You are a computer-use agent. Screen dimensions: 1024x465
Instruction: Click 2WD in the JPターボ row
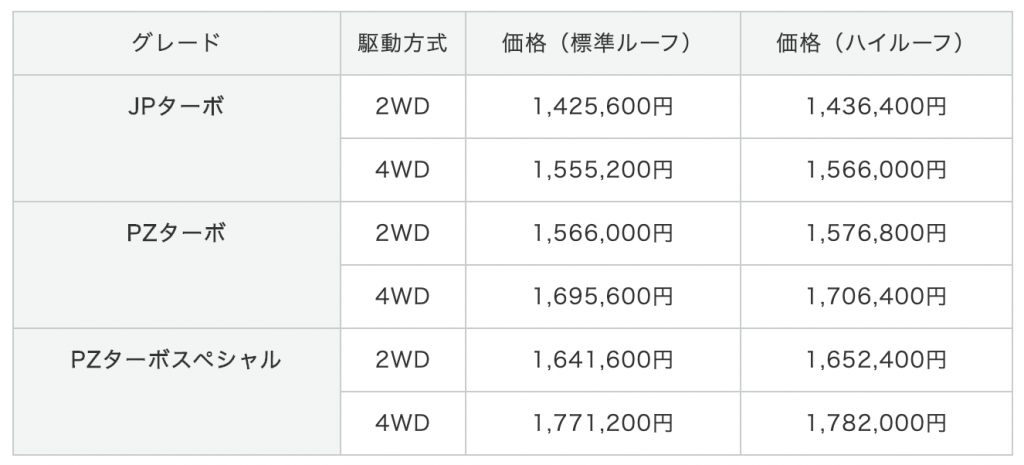[x=402, y=107]
